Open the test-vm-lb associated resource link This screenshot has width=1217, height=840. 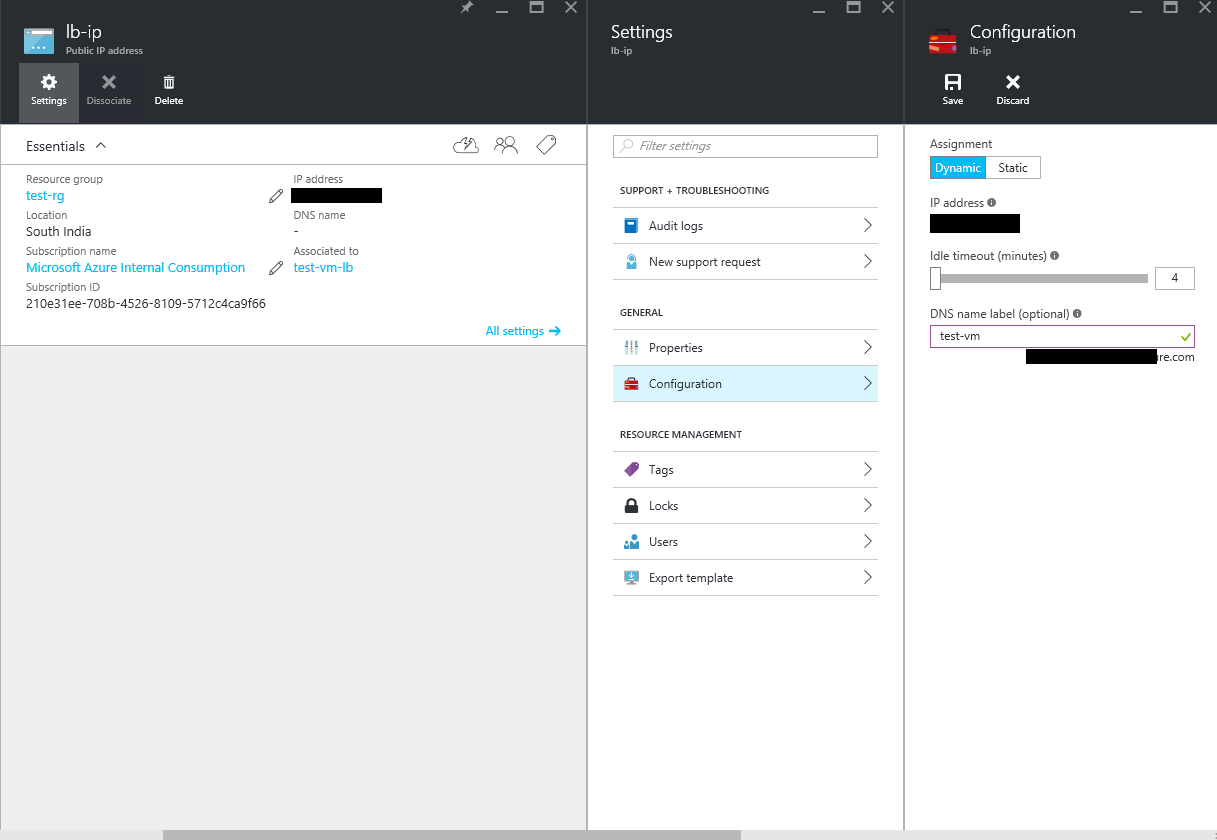(x=323, y=268)
